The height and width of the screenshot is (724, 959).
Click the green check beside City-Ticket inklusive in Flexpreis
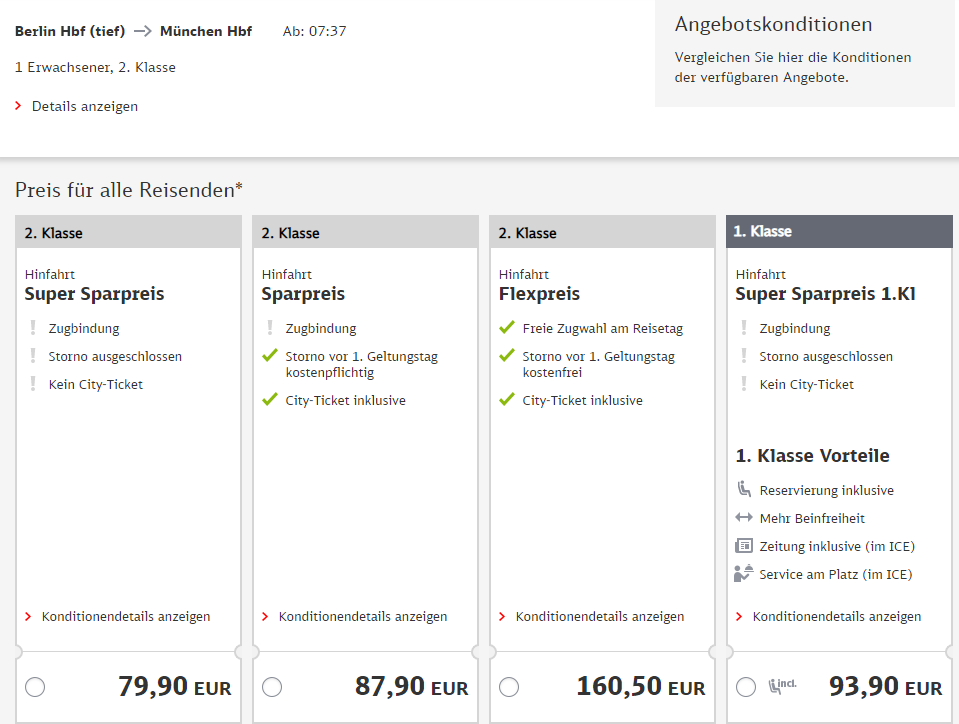tap(507, 400)
